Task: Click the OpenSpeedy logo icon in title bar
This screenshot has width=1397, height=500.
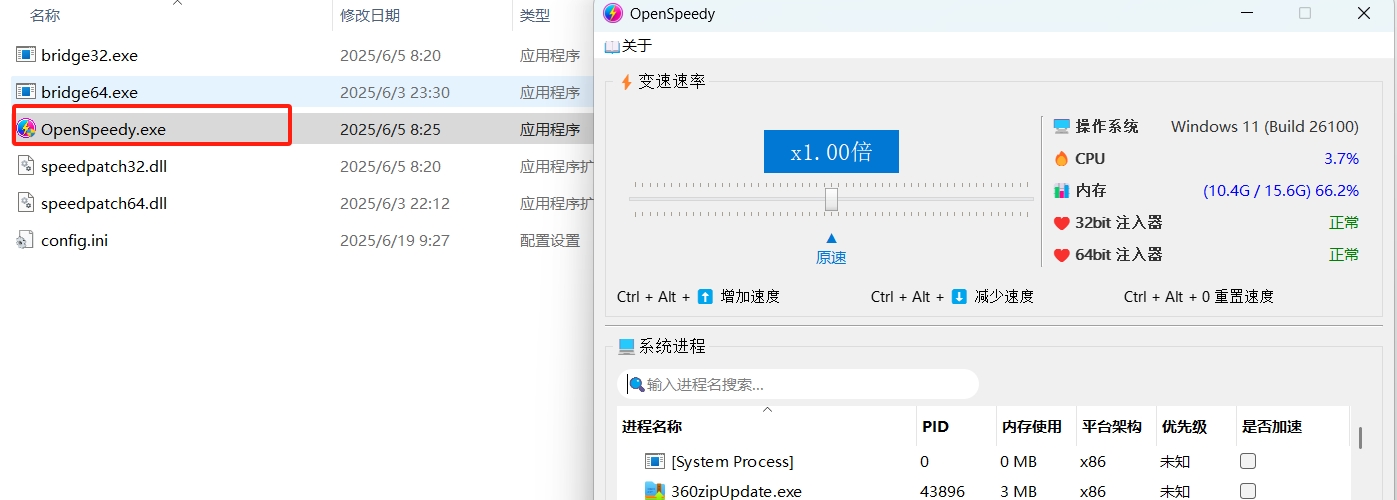Action: pos(612,13)
